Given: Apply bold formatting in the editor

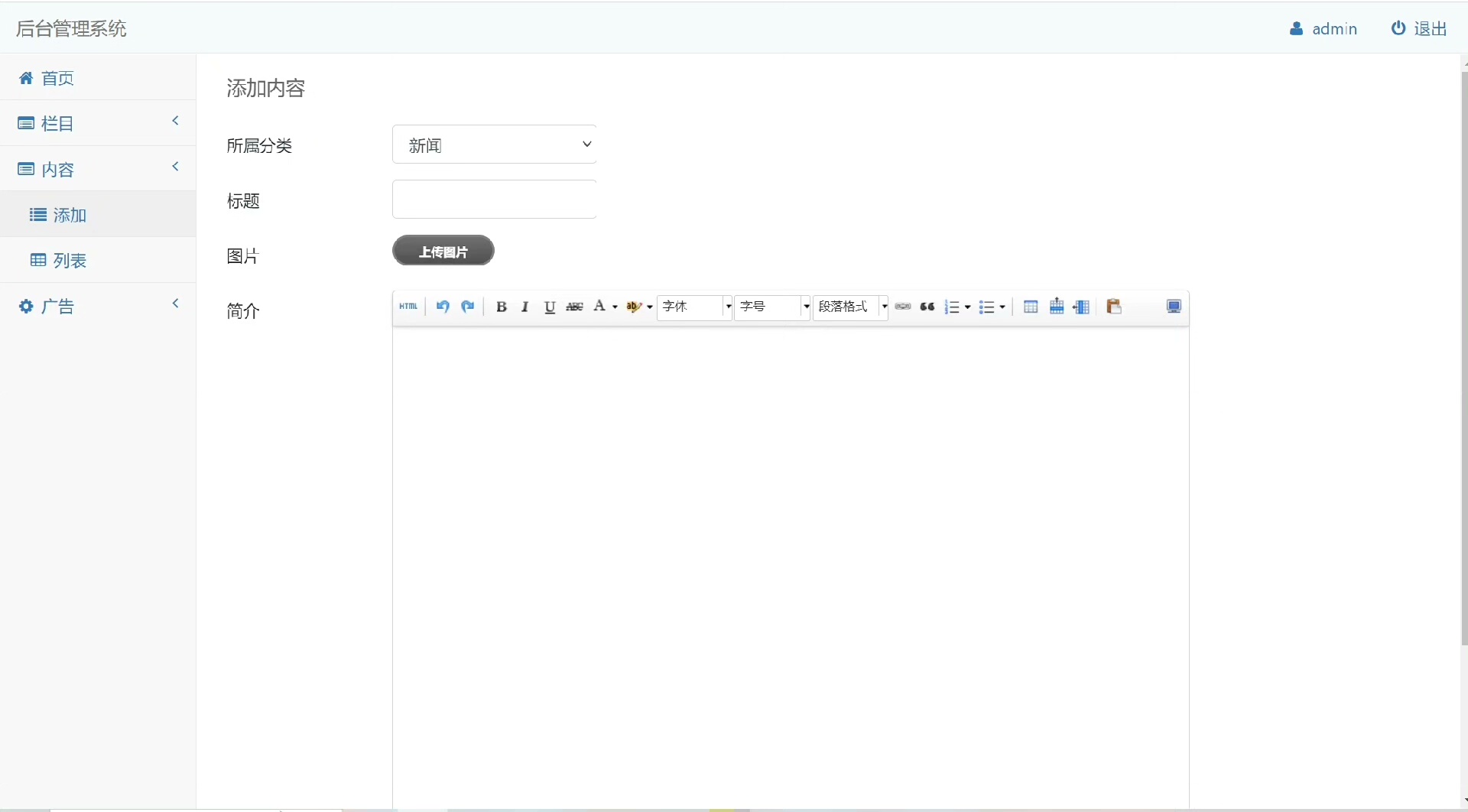Looking at the screenshot, I should point(502,307).
